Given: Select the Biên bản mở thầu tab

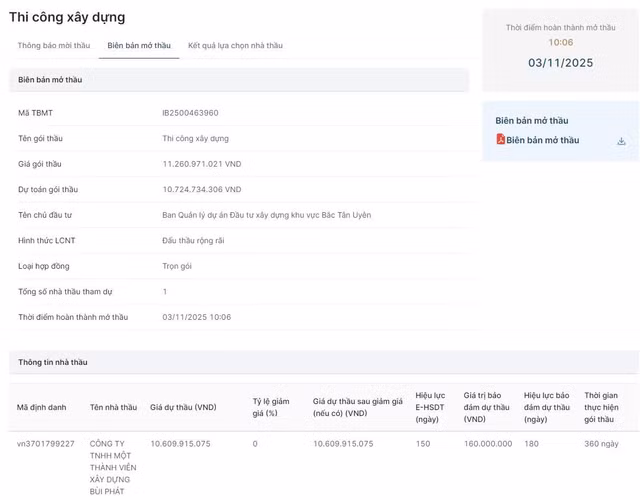Looking at the screenshot, I should pyautogui.click(x=139, y=46).
